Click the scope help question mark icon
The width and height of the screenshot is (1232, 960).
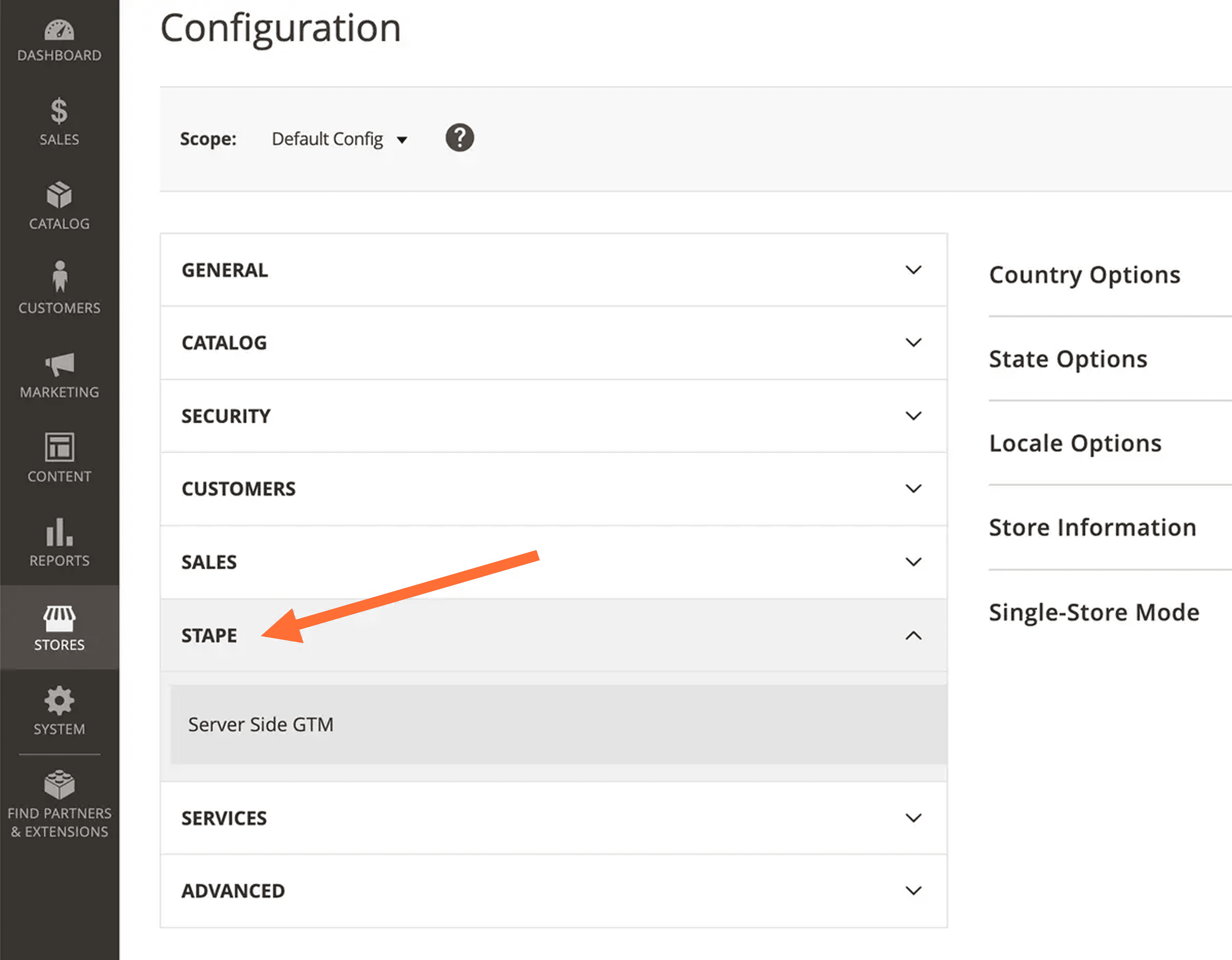click(459, 137)
